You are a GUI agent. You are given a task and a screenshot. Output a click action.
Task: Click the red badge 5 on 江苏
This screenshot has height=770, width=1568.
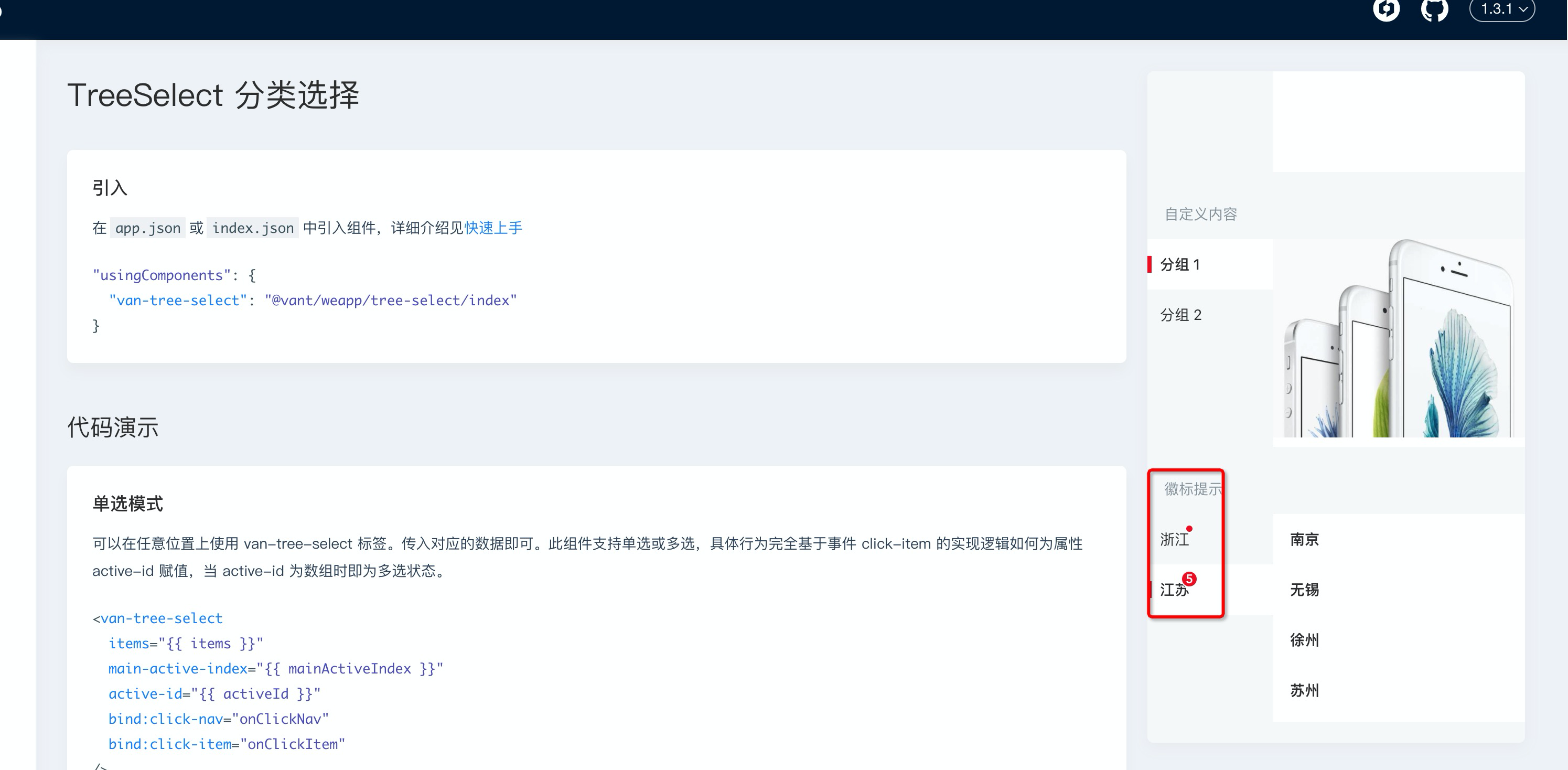1189,579
